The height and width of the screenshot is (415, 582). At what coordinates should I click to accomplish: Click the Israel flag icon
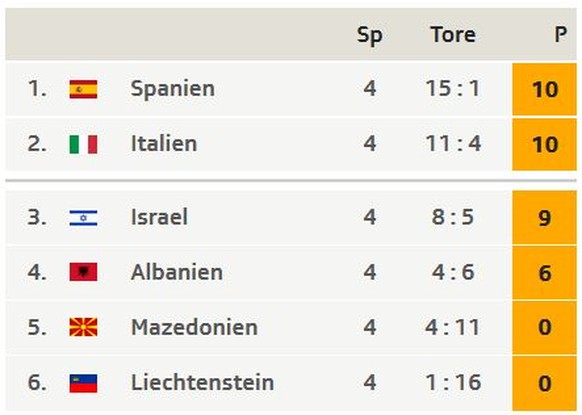[x=83, y=218]
